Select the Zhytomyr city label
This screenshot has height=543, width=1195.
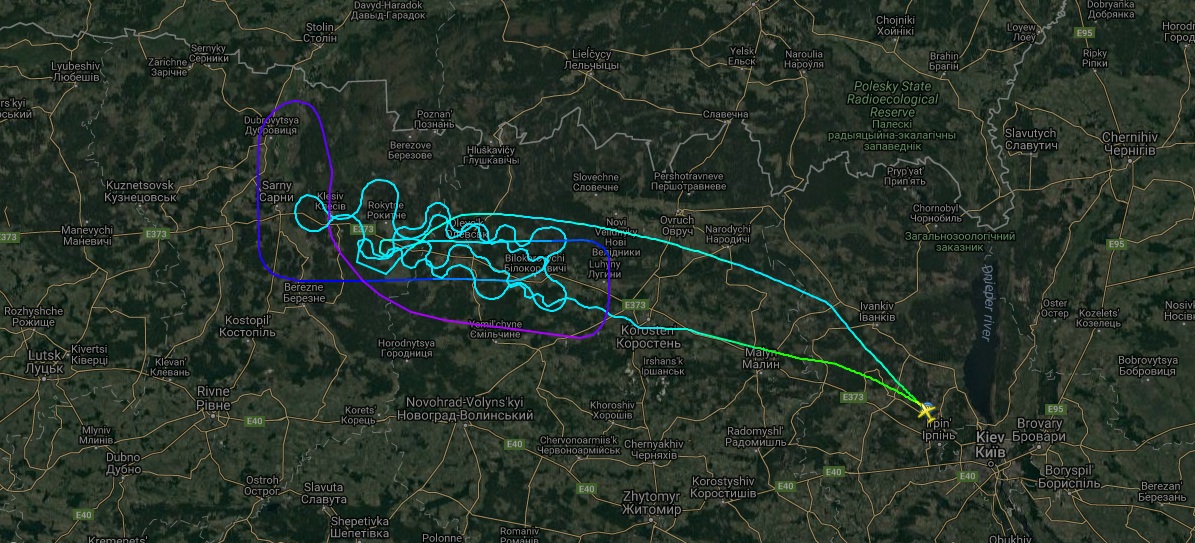651,503
